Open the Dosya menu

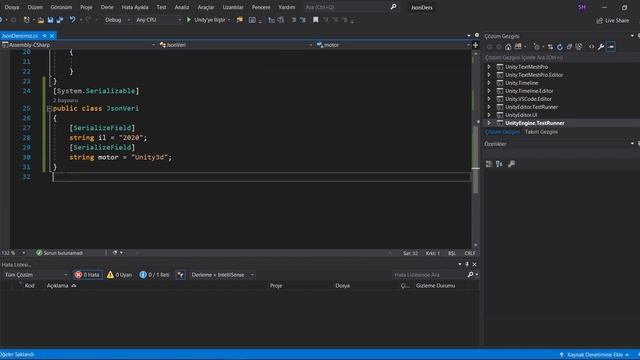click(x=11, y=7)
